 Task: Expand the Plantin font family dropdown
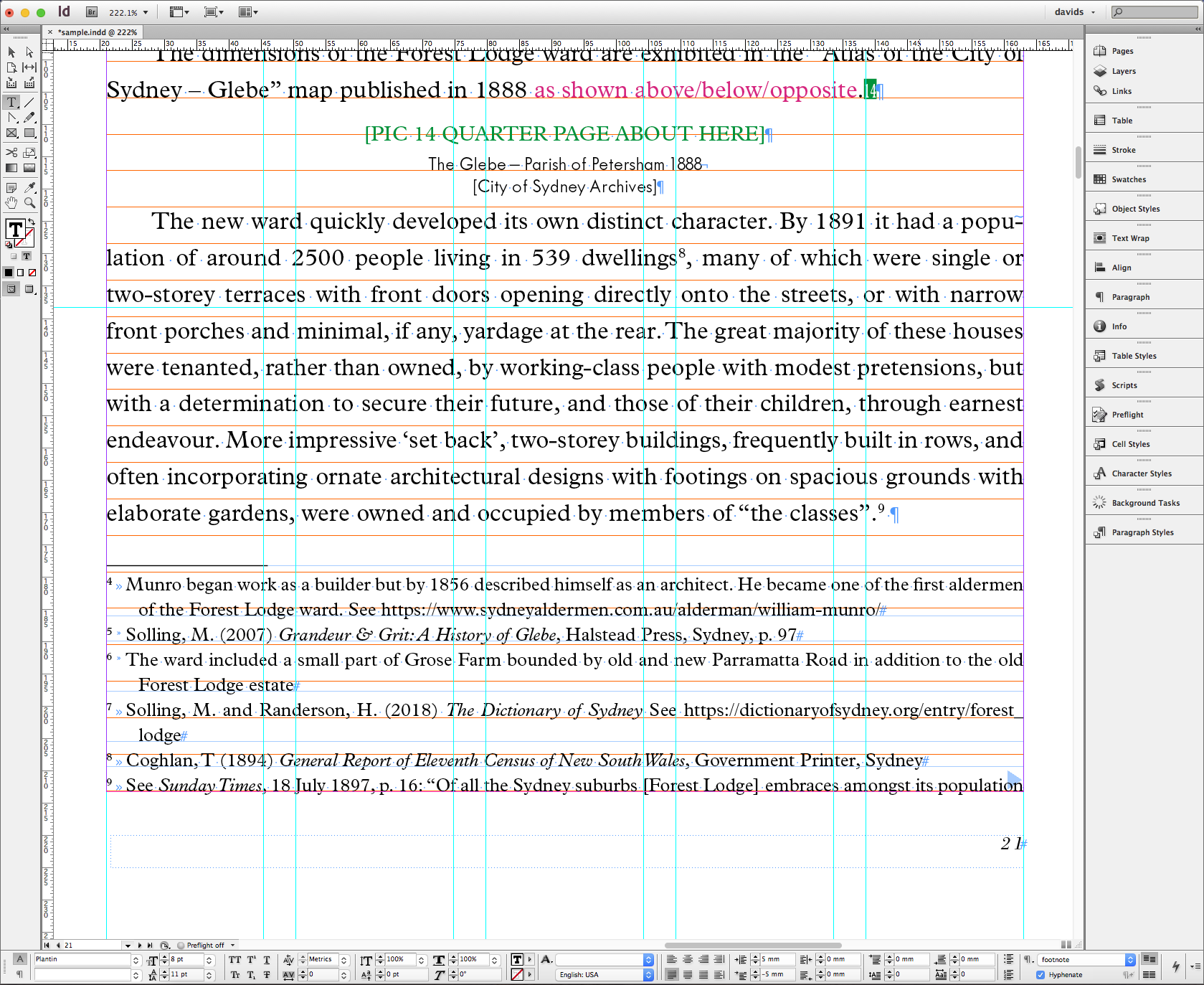[x=136, y=959]
